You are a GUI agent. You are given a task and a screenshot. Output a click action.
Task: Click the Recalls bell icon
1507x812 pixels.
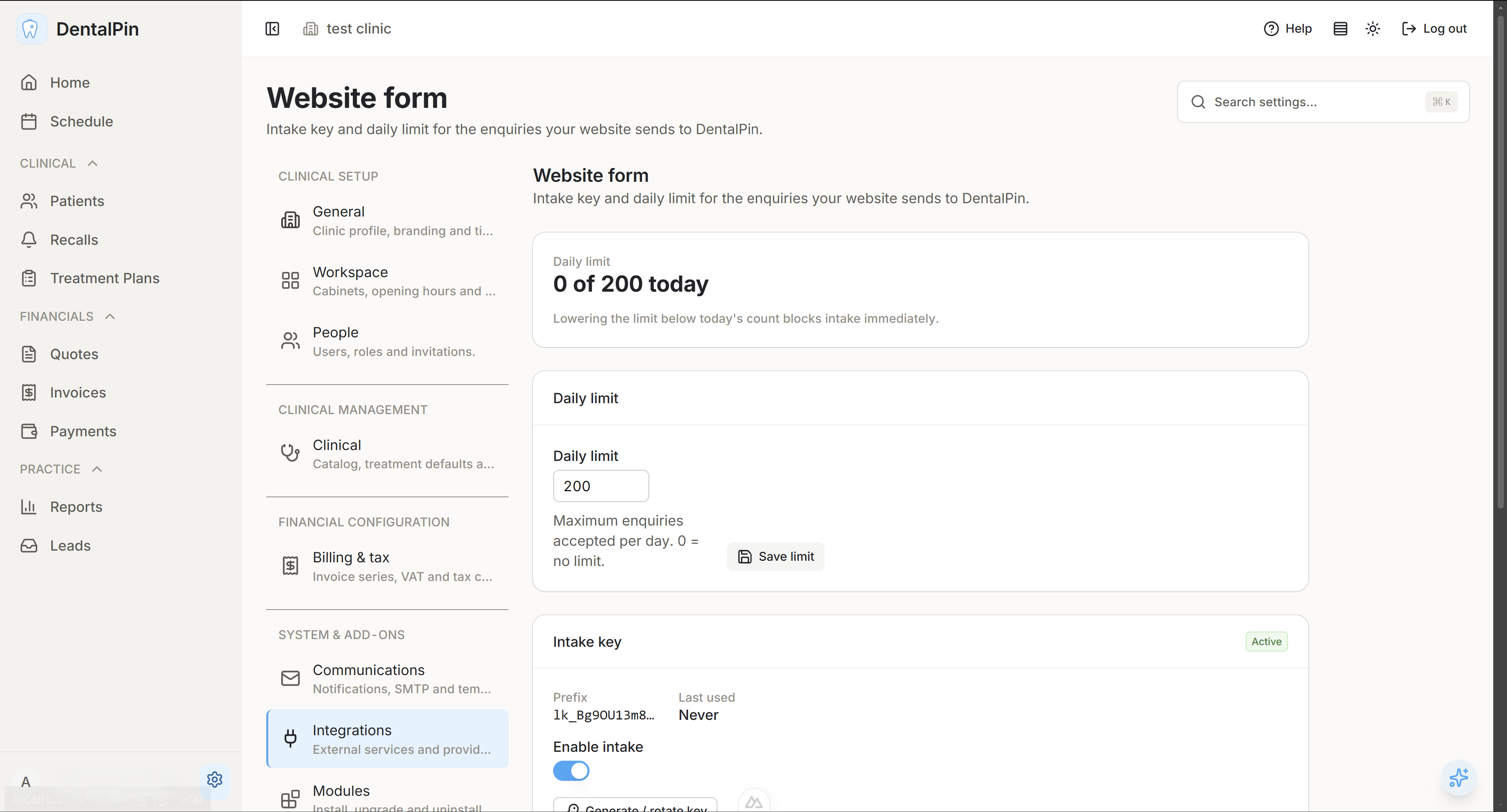point(29,239)
